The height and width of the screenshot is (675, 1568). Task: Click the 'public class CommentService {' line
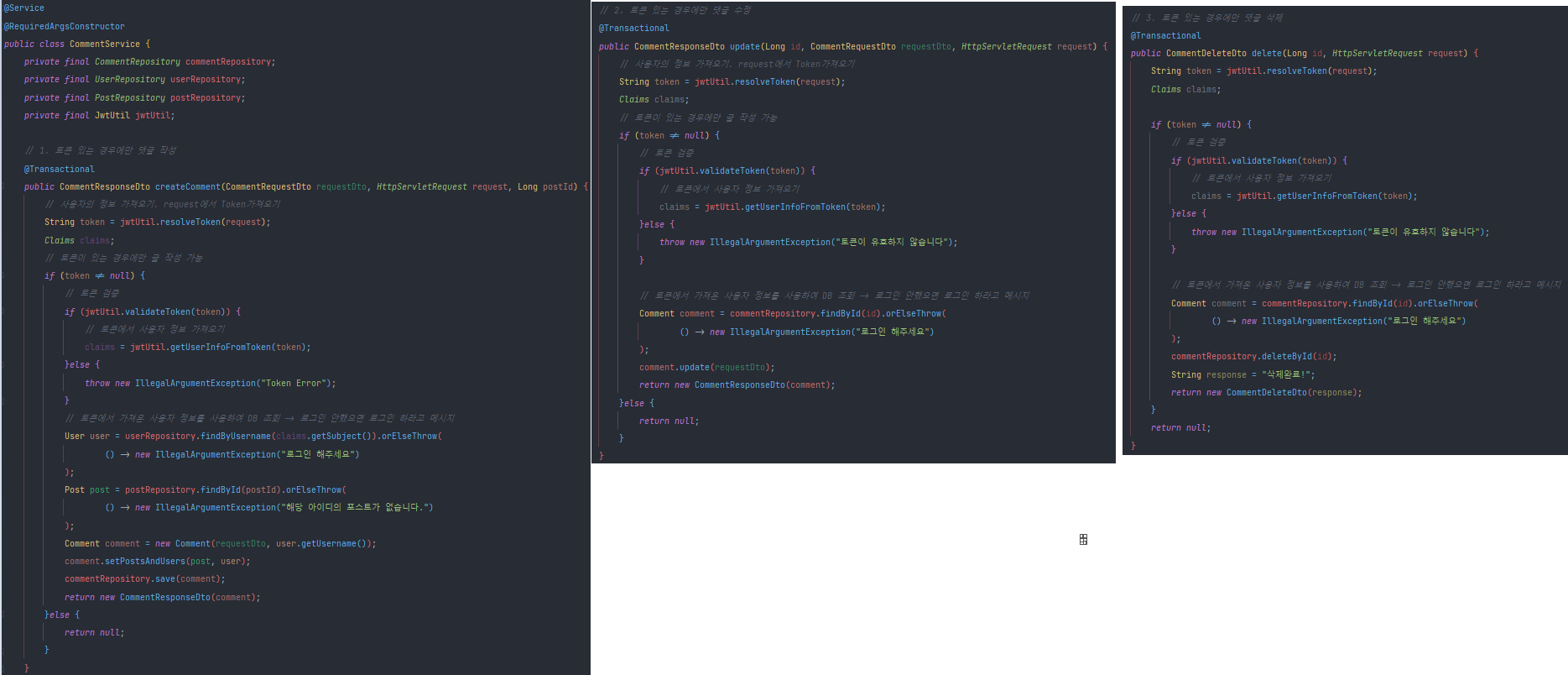(x=77, y=44)
